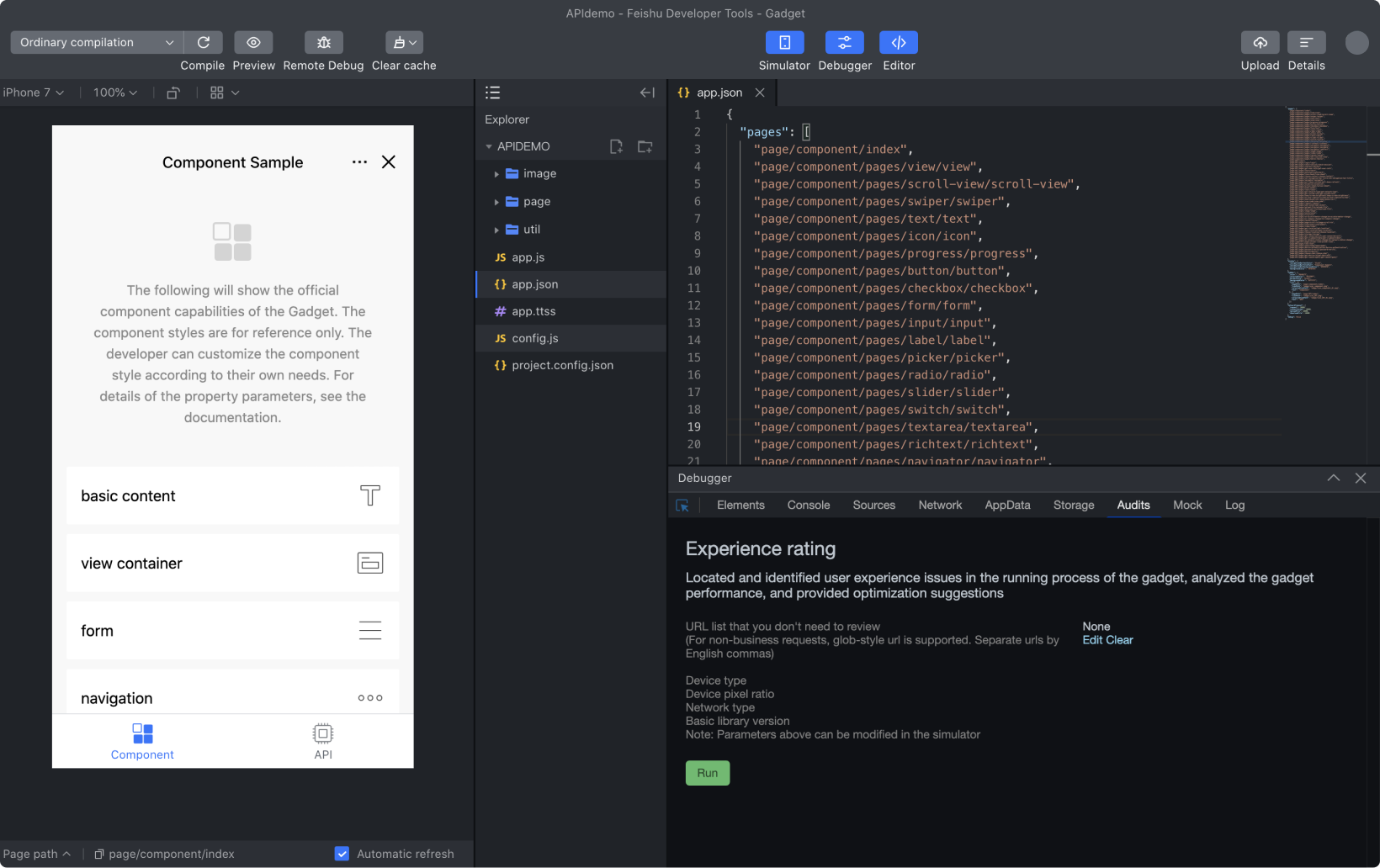Click the Upload cloud icon
Image resolution: width=1380 pixels, height=868 pixels.
[1260, 42]
